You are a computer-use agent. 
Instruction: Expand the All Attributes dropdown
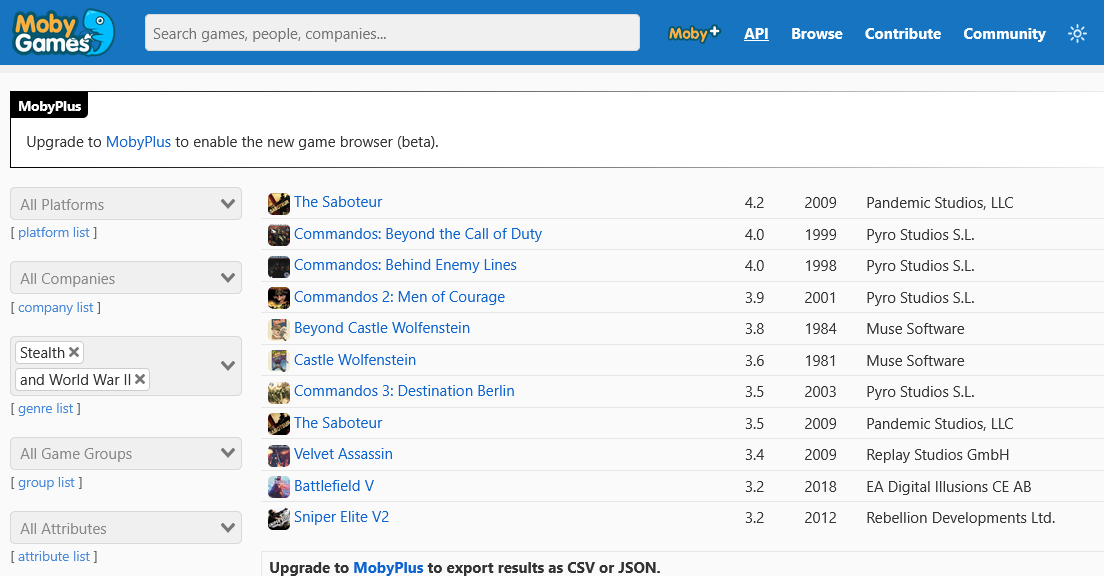126,528
